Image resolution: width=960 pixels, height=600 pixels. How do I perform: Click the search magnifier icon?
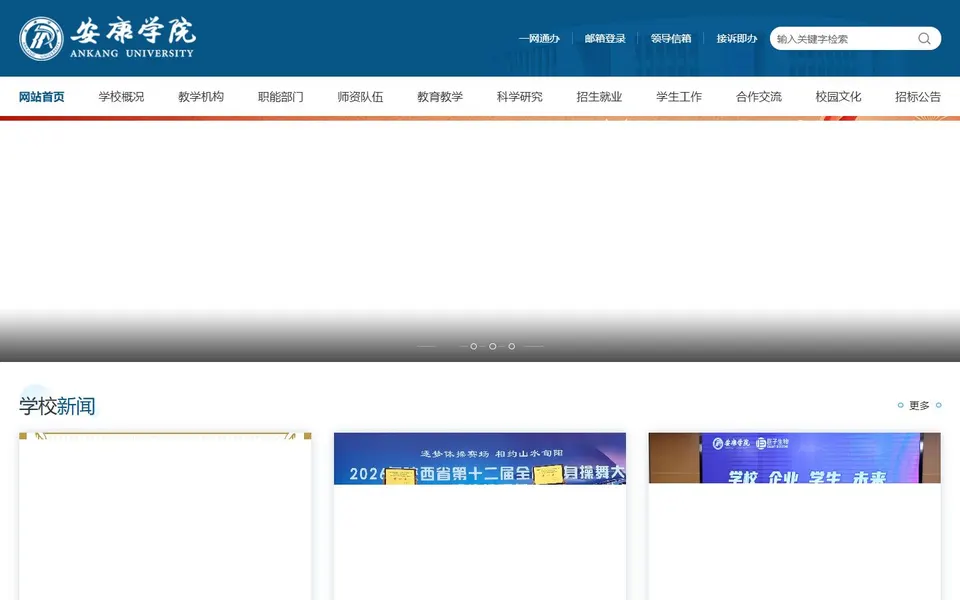[924, 39]
